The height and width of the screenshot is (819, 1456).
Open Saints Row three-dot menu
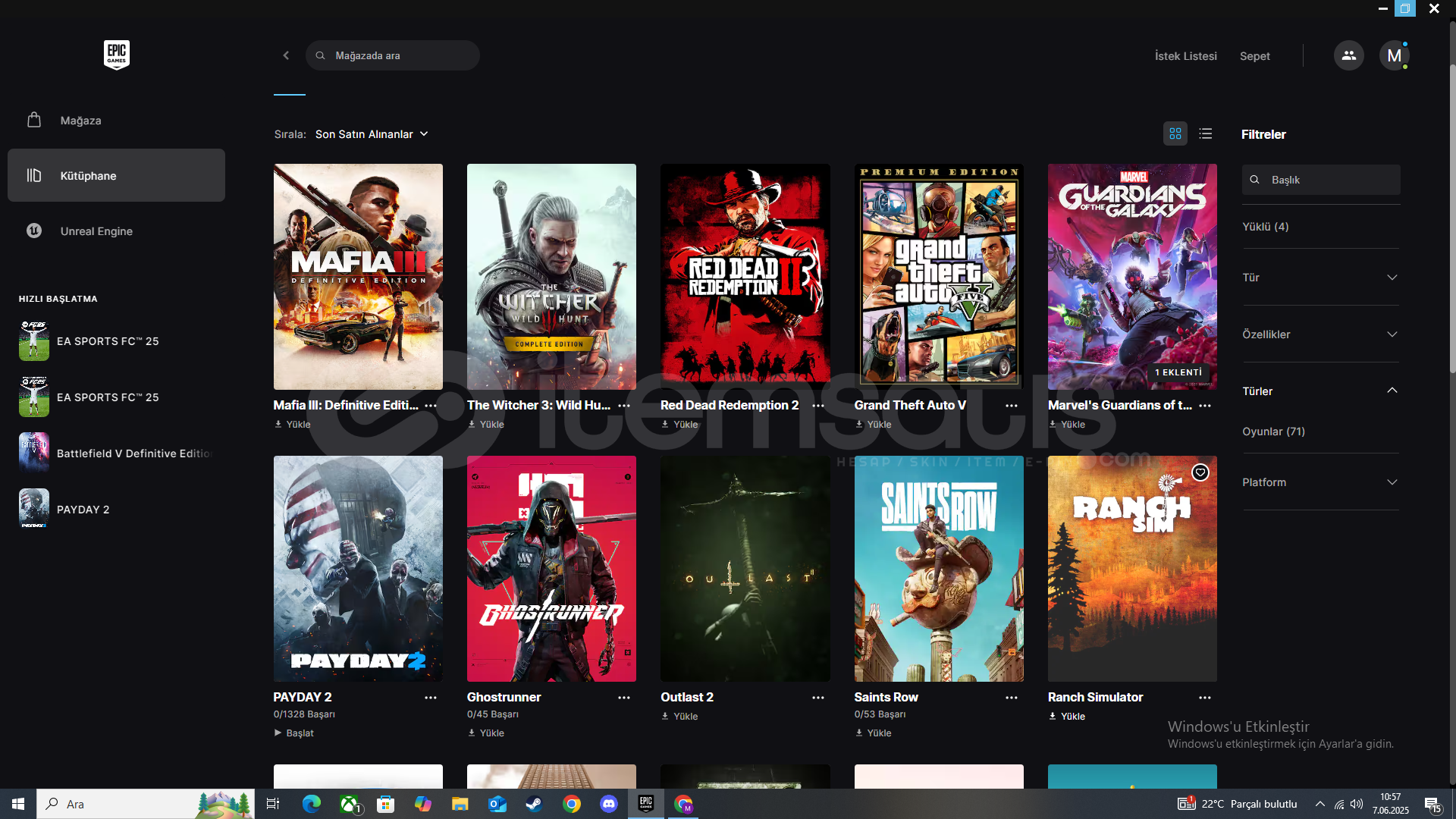[x=1012, y=698]
